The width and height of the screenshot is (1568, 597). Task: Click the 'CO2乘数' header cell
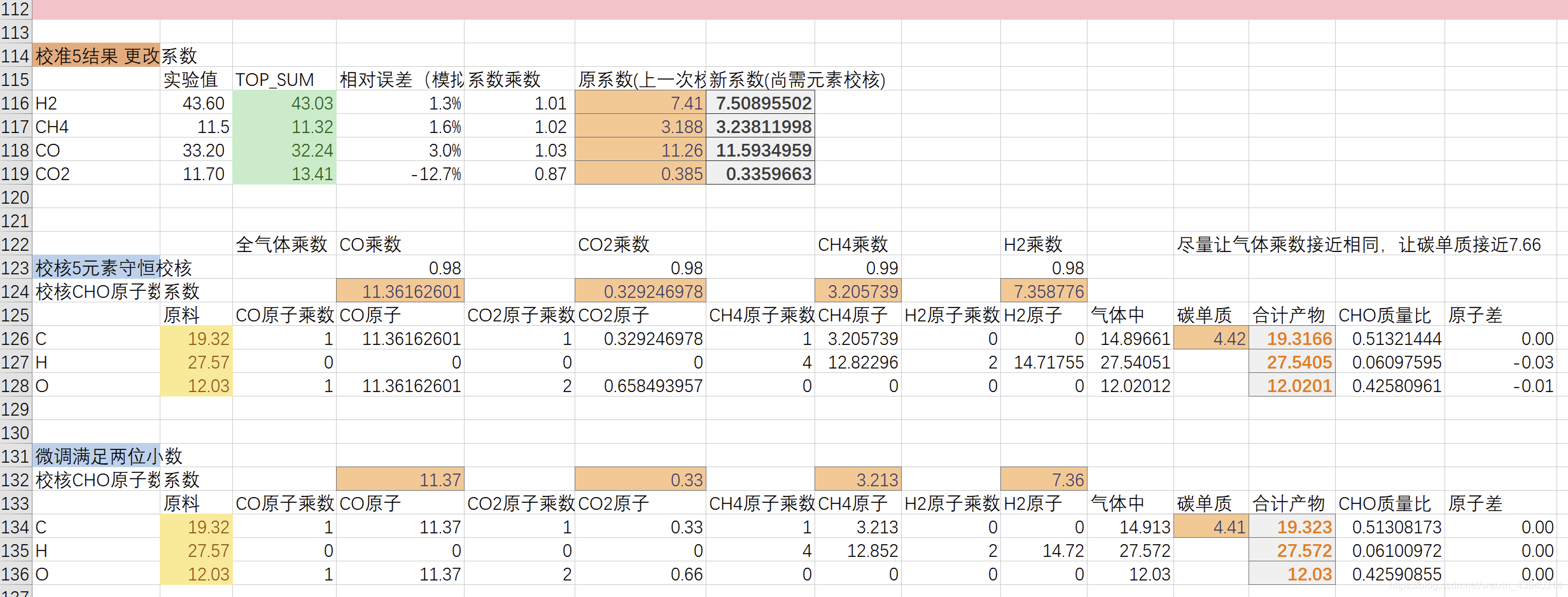pyautogui.click(x=640, y=244)
